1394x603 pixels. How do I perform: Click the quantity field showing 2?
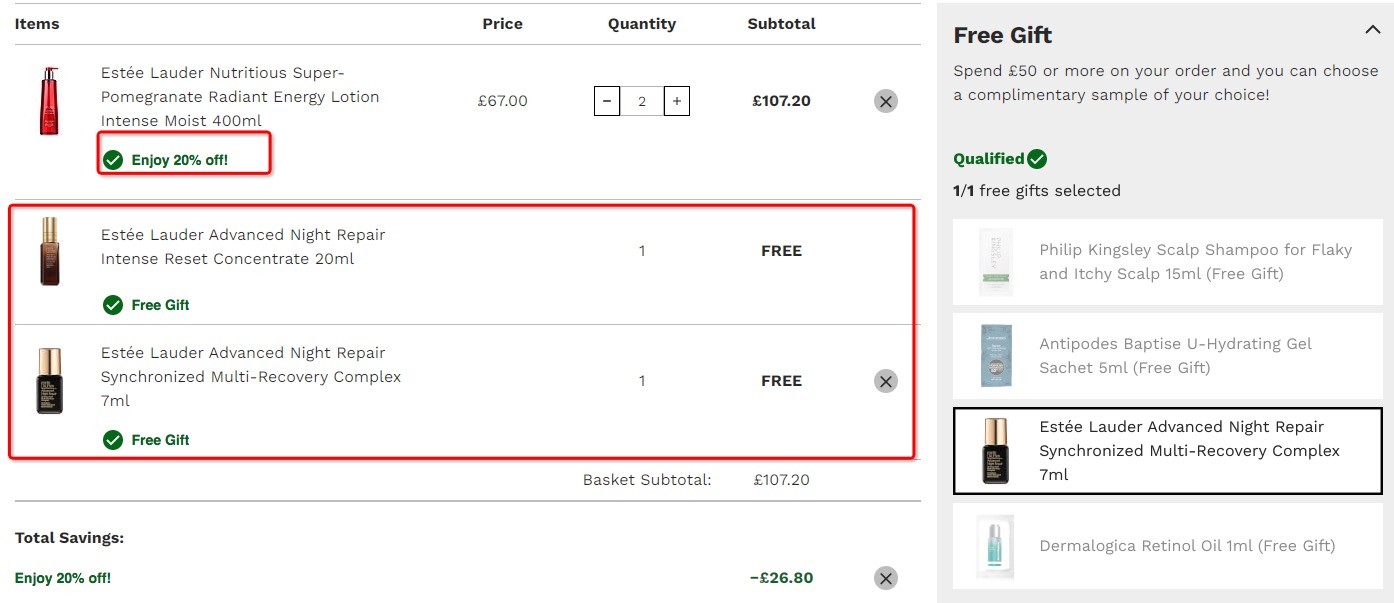tap(642, 101)
